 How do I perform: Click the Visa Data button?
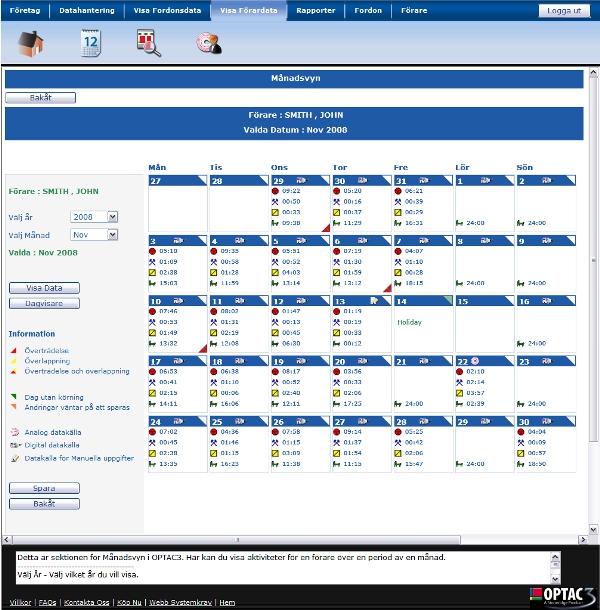click(x=44, y=288)
